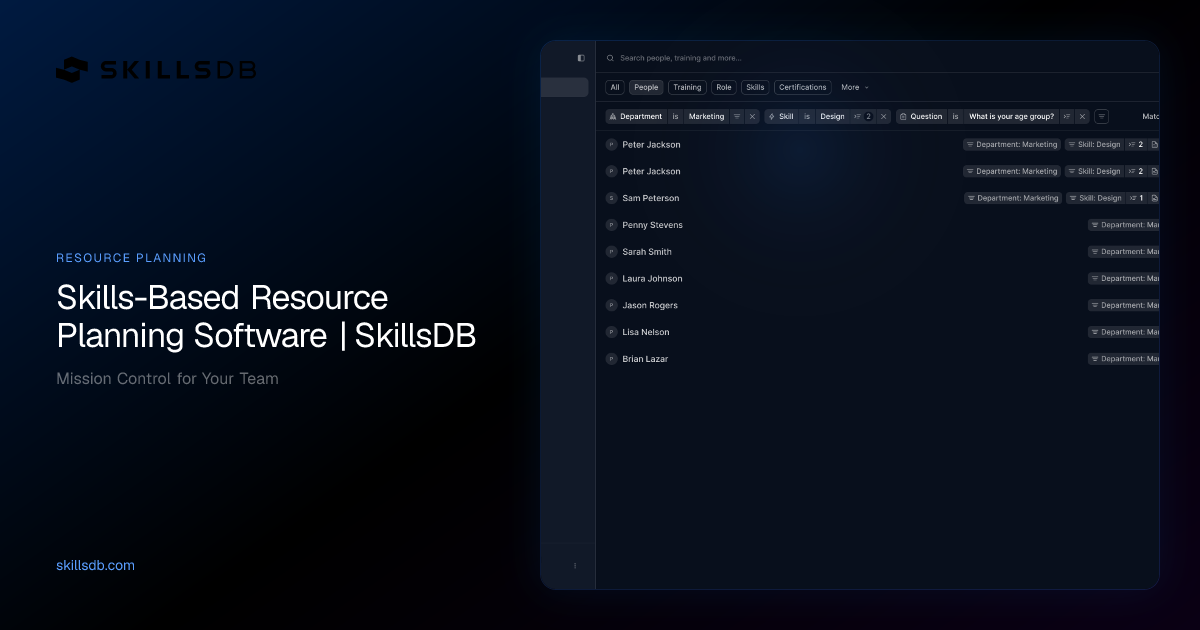1200x630 pixels.
Task: Open the Marketing value selector
Action: [x=706, y=116]
